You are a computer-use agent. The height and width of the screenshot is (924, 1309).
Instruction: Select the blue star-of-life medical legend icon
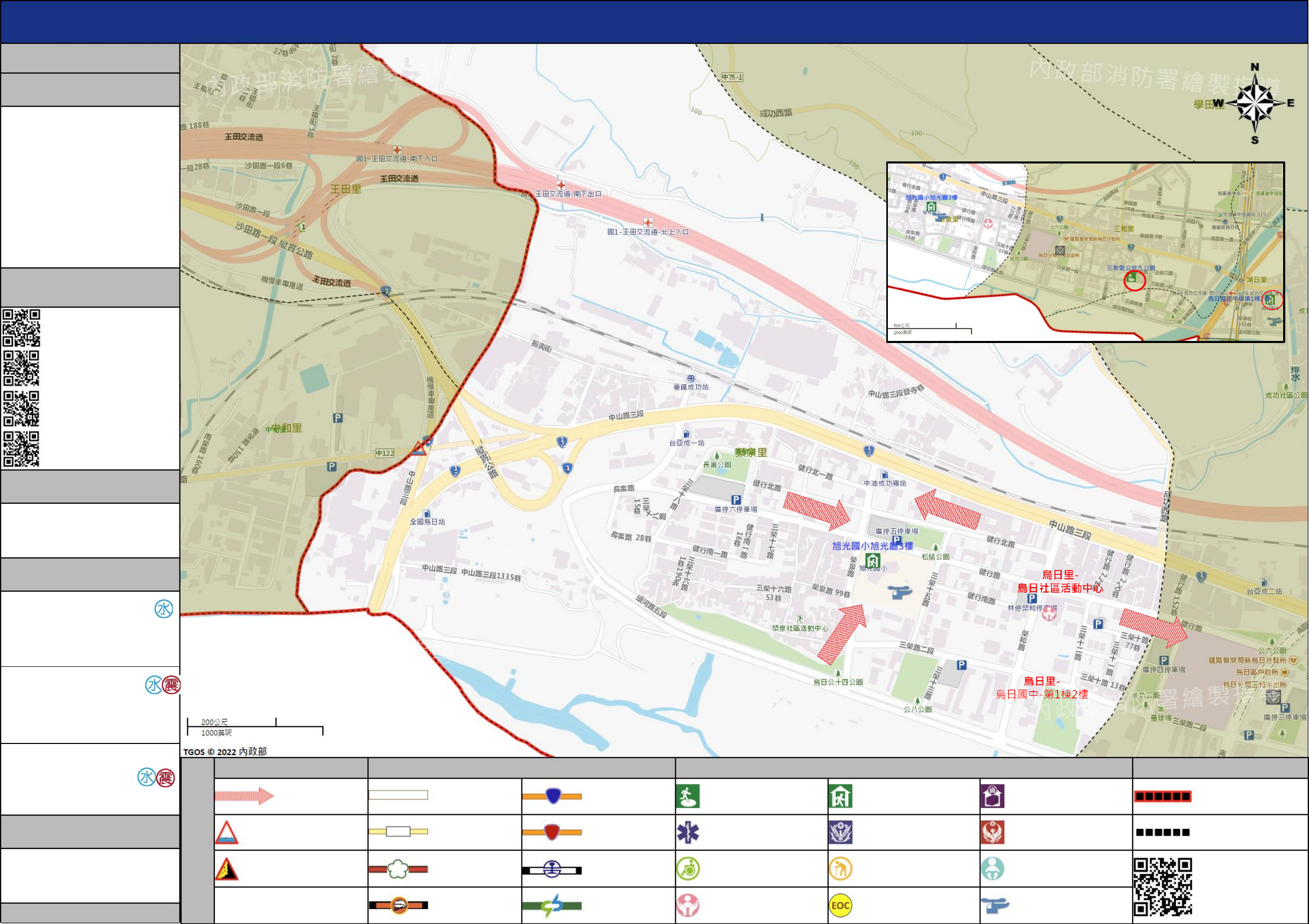pyautogui.click(x=688, y=832)
